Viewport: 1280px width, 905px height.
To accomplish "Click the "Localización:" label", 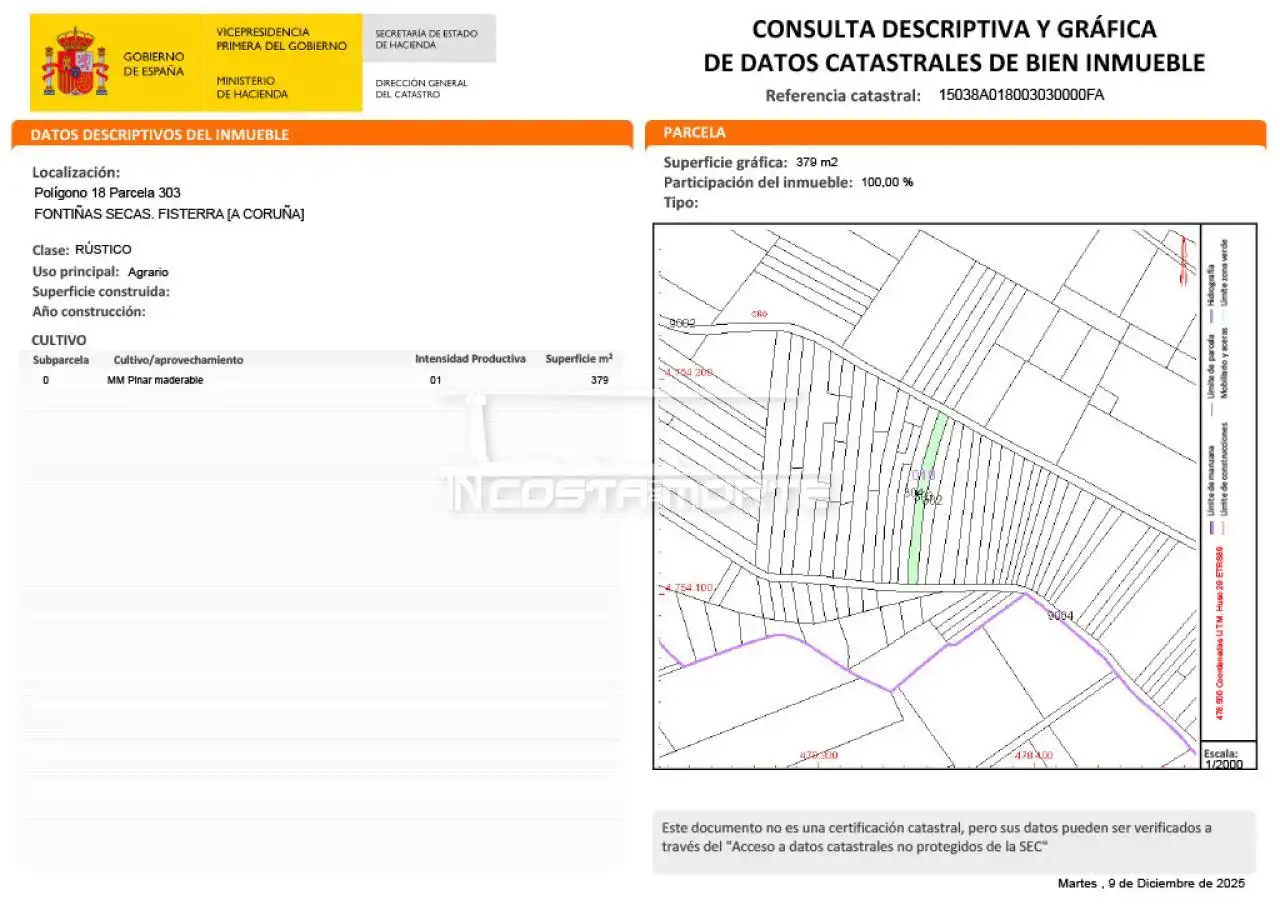I will 76,172.
